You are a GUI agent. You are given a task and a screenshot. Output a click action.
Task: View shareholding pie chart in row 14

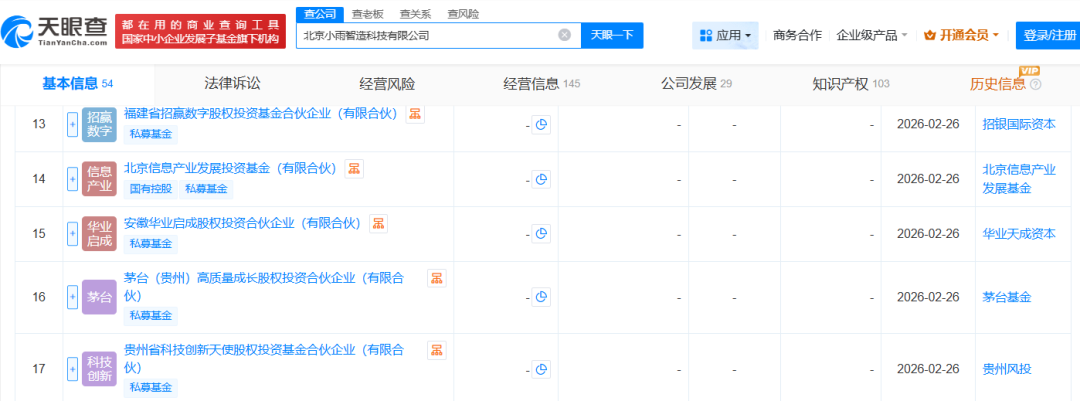[541, 179]
